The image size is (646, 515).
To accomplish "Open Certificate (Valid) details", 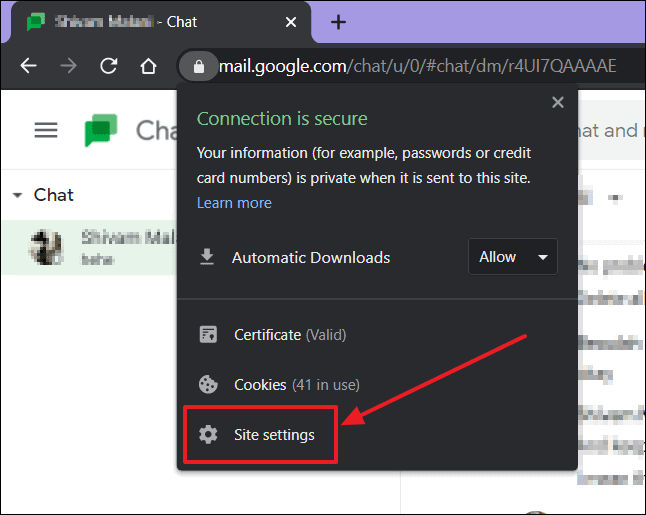I will click(x=290, y=335).
